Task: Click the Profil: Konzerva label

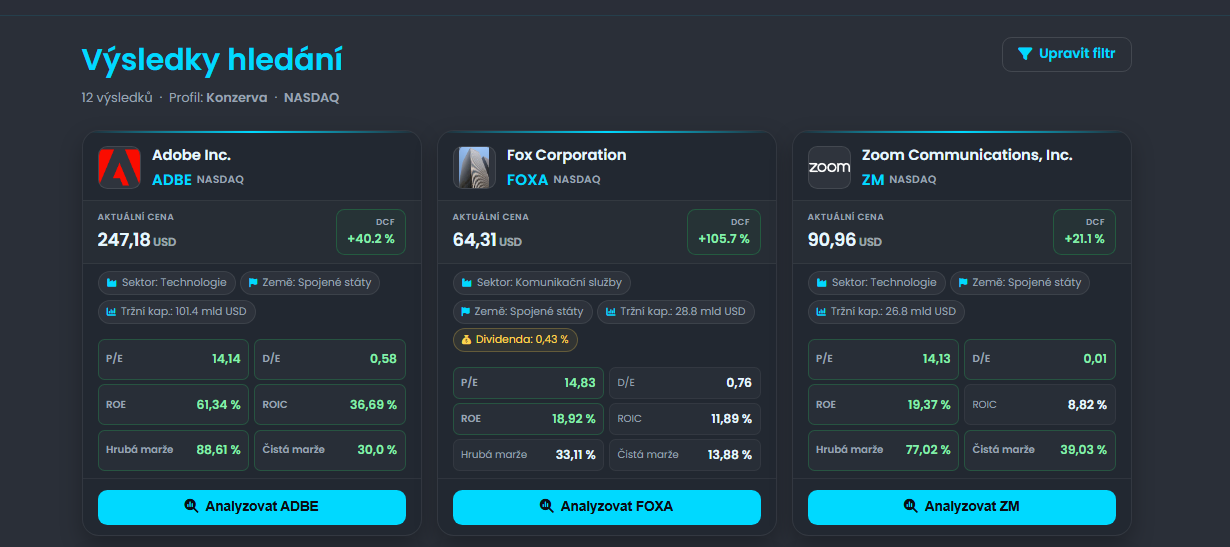Action: pyautogui.click(x=218, y=98)
